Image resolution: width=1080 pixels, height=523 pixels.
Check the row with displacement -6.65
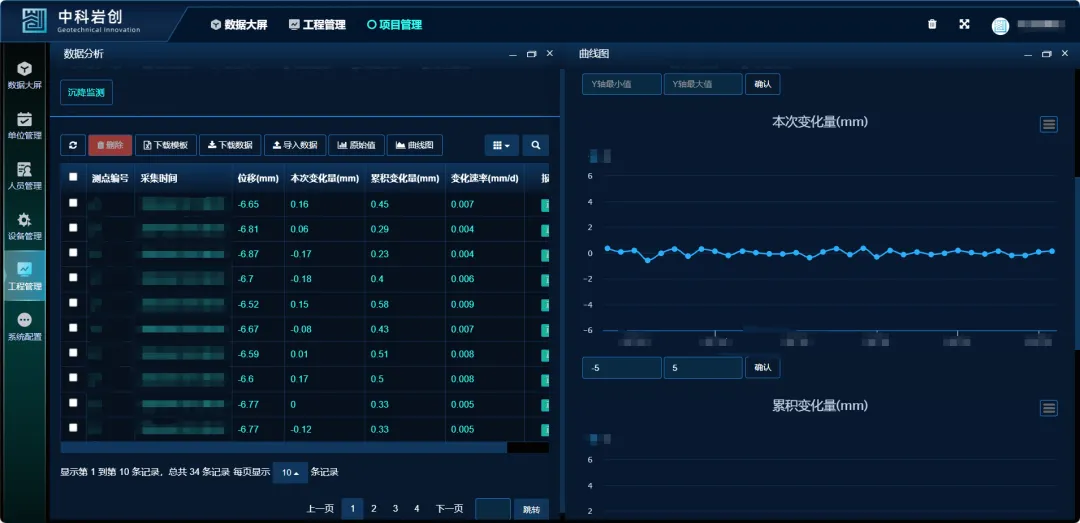74,203
